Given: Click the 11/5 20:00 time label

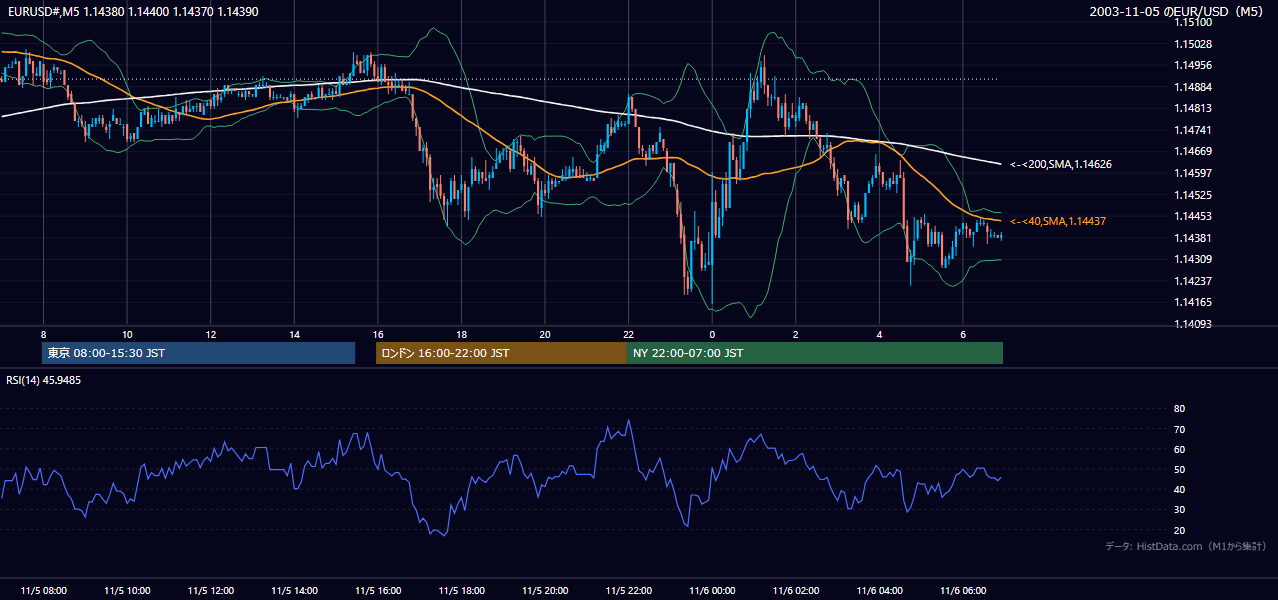Looking at the screenshot, I should [x=545, y=591].
